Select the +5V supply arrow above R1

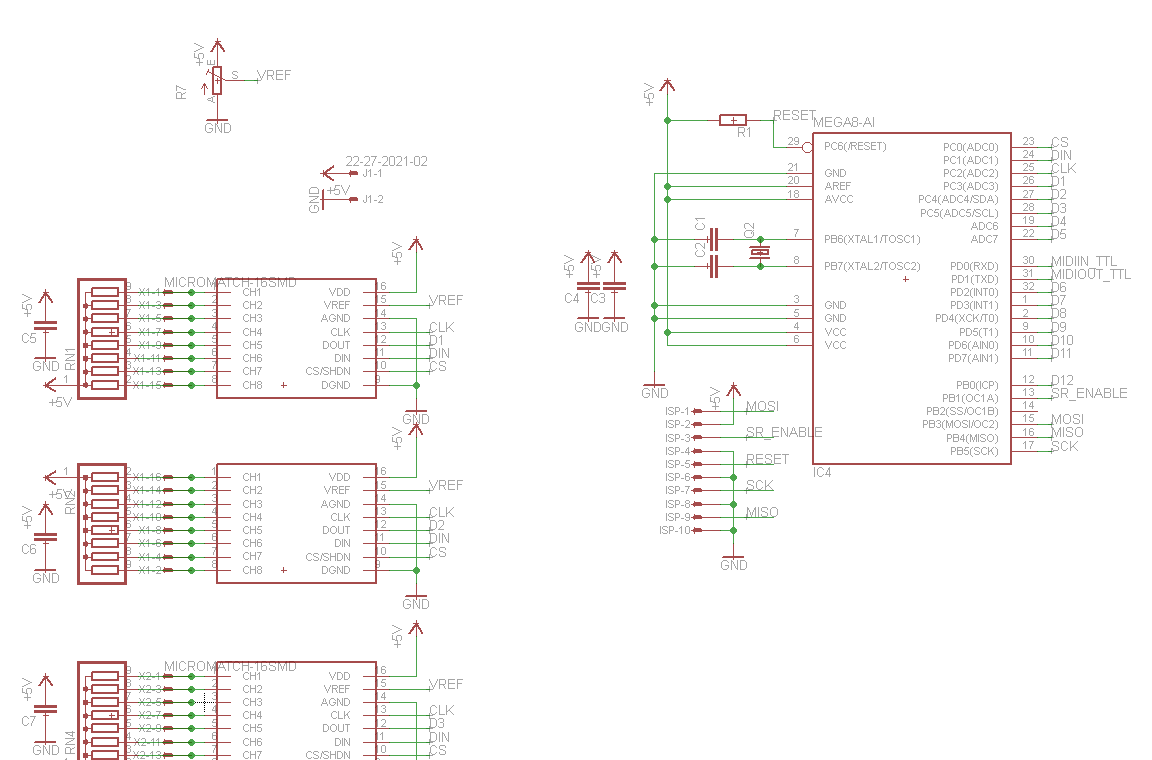coord(667,86)
